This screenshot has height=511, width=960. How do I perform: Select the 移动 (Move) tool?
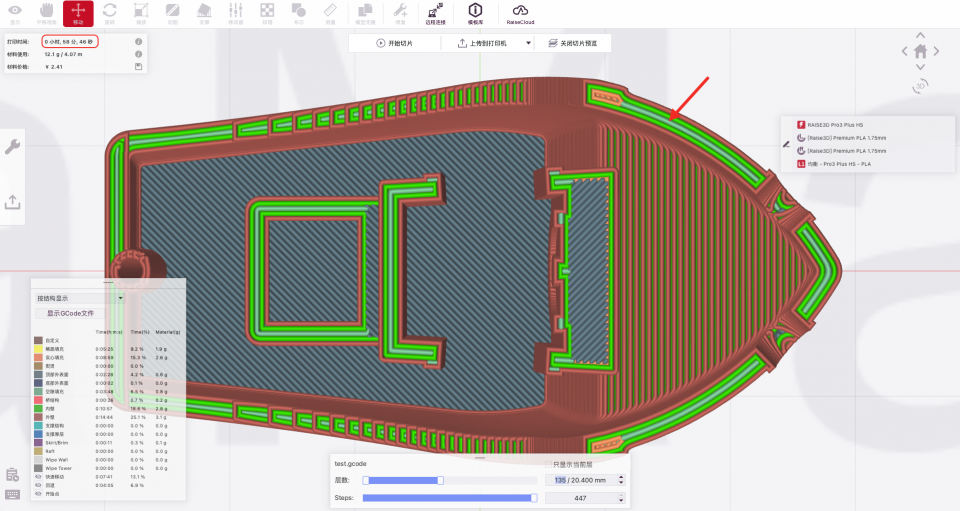pyautogui.click(x=79, y=13)
